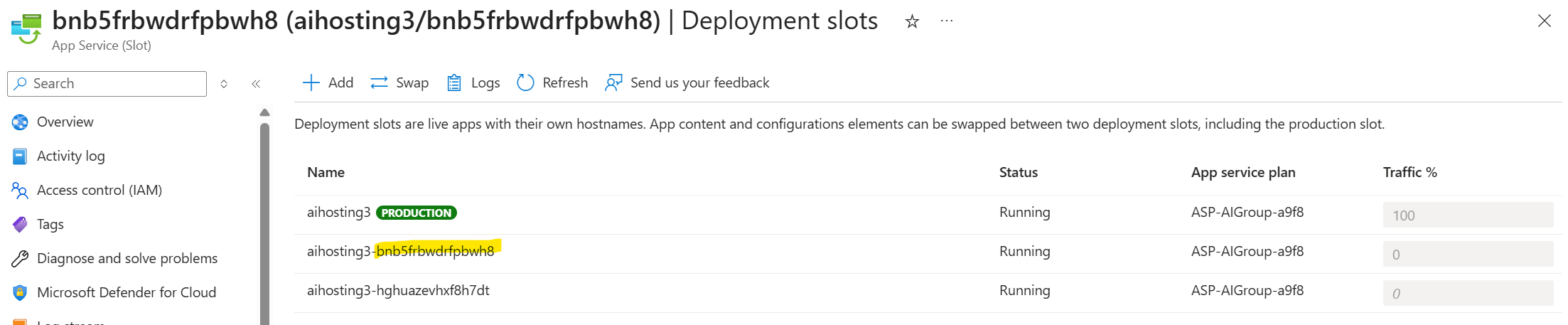Click the feedback person icon
Screen dimensions: 1568x325
coord(613,82)
